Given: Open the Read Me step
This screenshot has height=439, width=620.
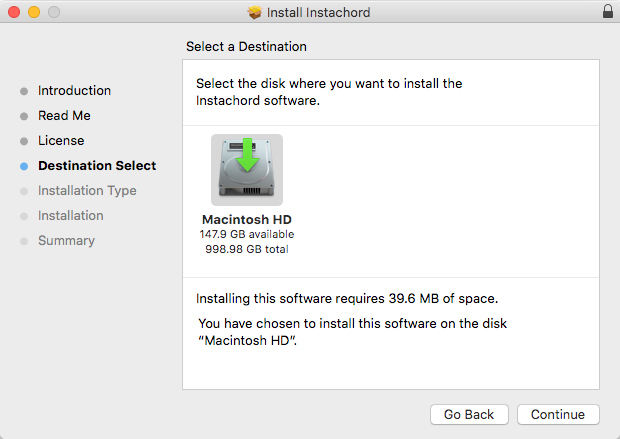Looking at the screenshot, I should 64,116.
